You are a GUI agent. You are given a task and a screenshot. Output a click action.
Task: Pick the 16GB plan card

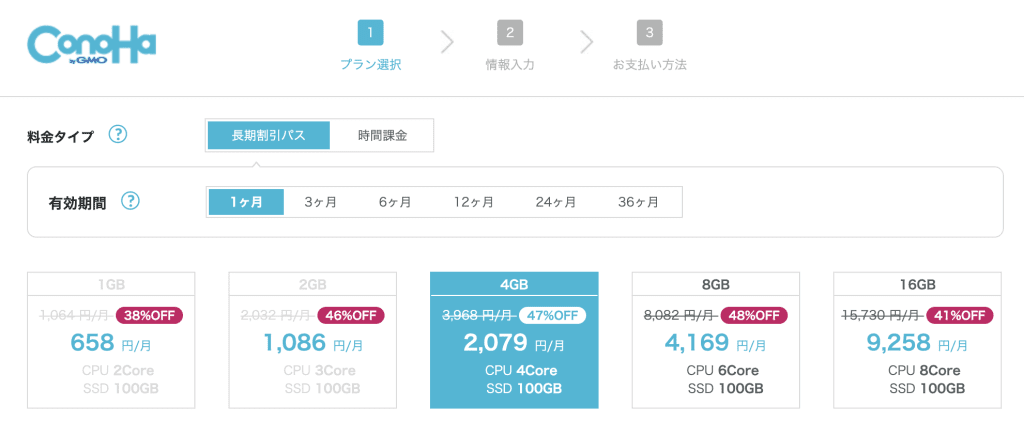tap(917, 341)
